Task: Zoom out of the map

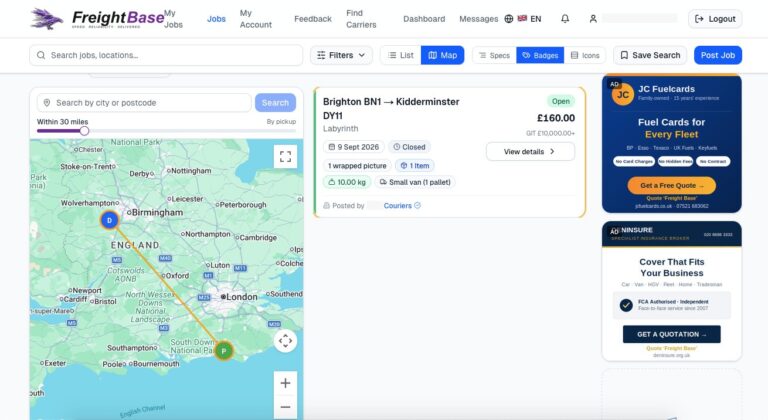Action: click(285, 407)
